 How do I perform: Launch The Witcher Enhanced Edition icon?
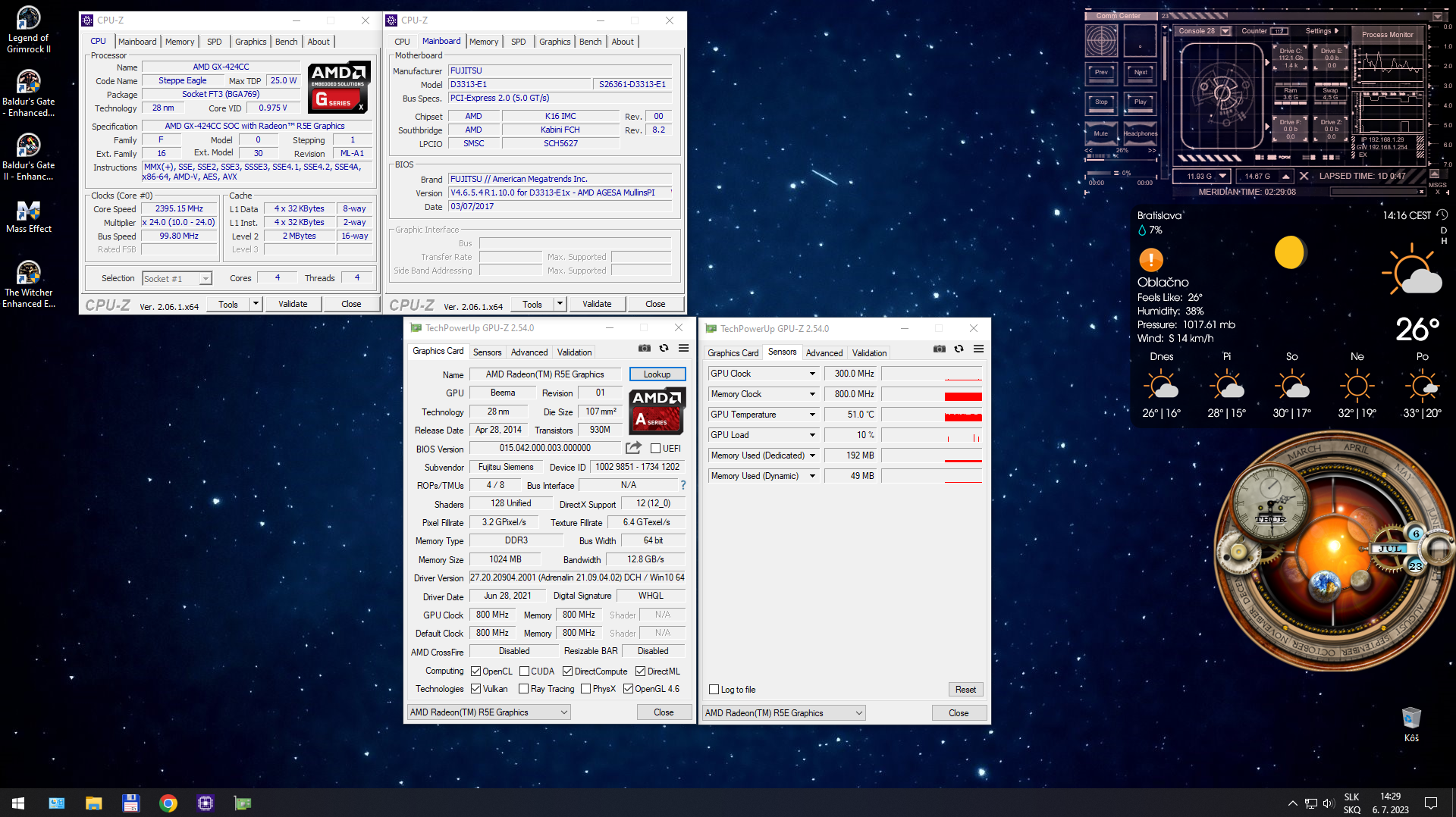(29, 285)
